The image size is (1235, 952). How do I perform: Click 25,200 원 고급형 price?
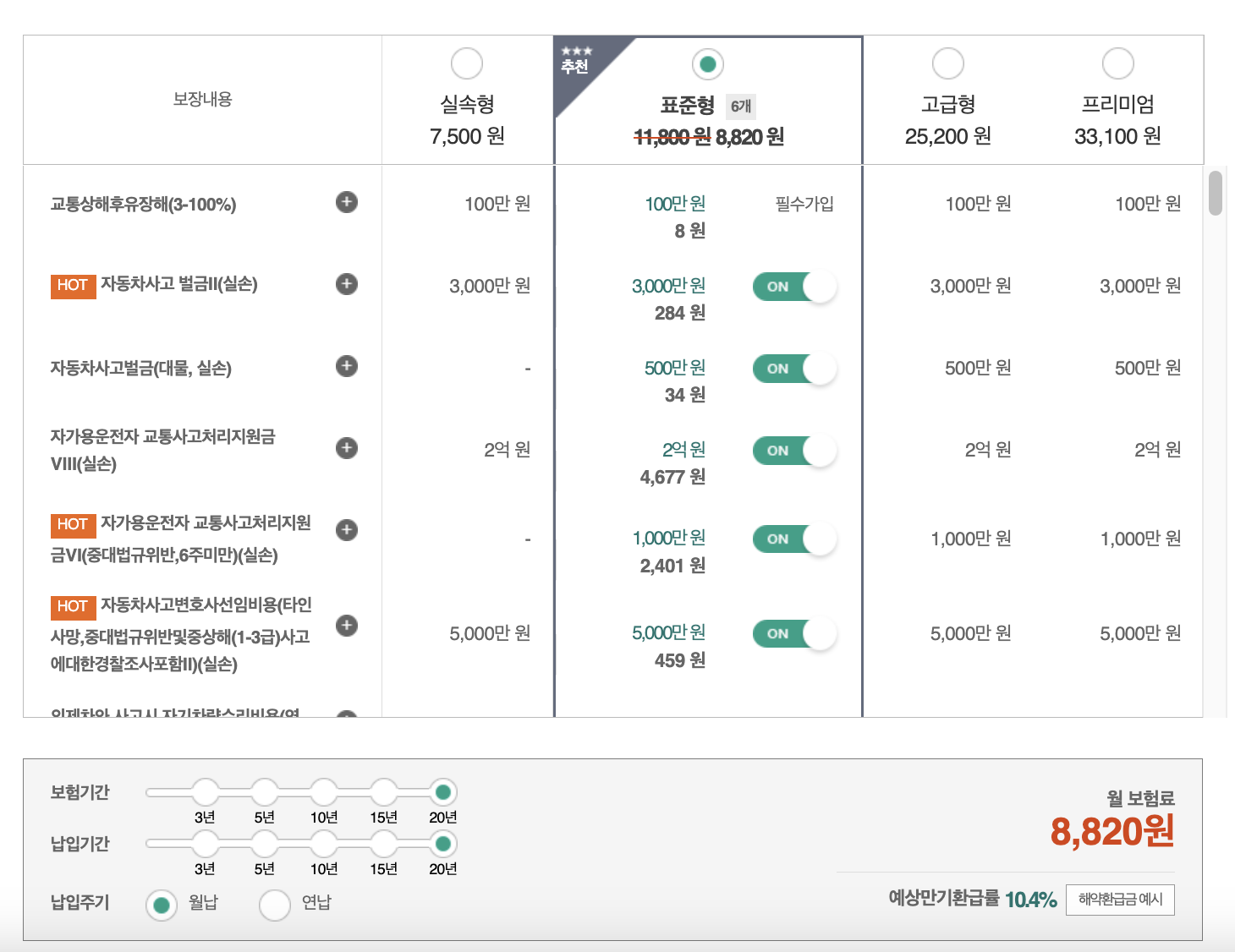(948, 136)
